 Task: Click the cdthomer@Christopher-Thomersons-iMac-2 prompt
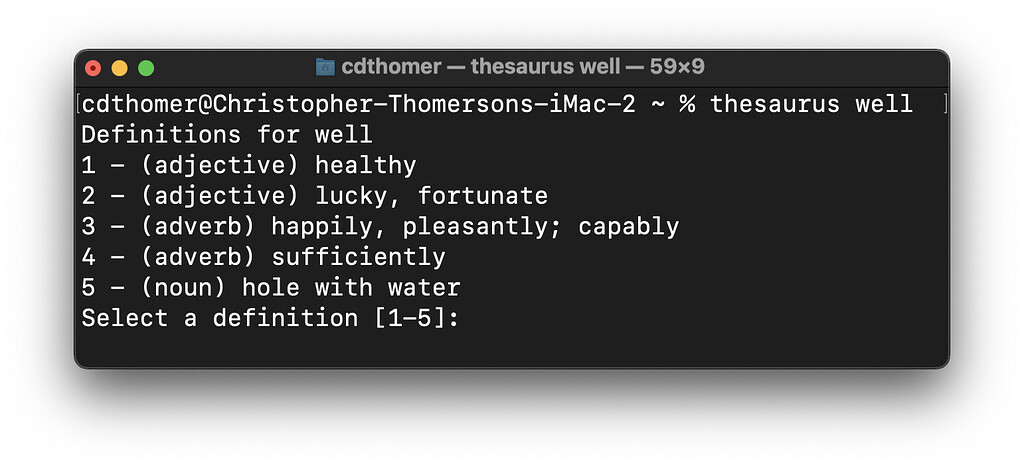pyautogui.click(x=358, y=104)
